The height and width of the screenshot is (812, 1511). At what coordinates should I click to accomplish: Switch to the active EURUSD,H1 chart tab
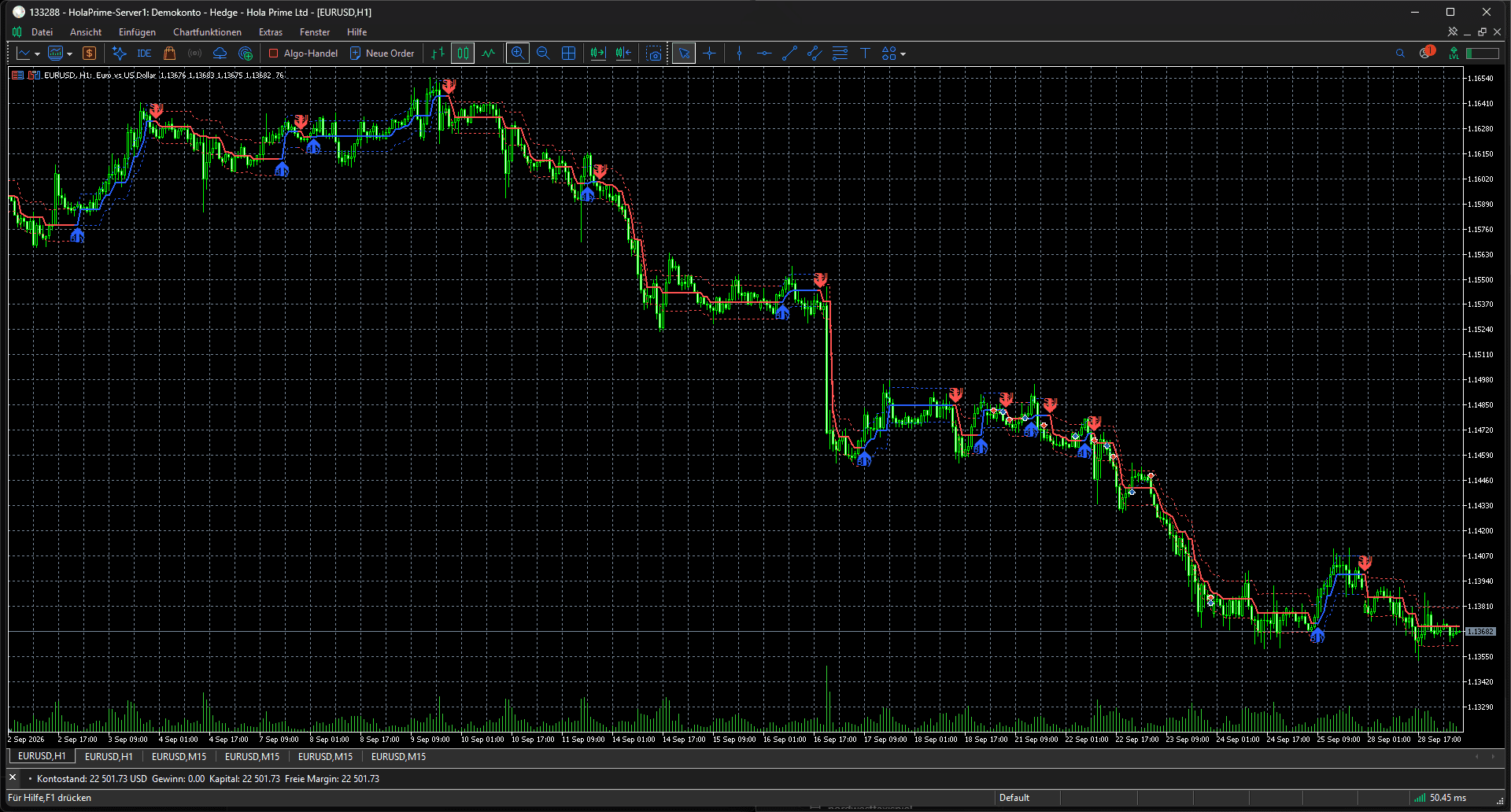click(42, 756)
